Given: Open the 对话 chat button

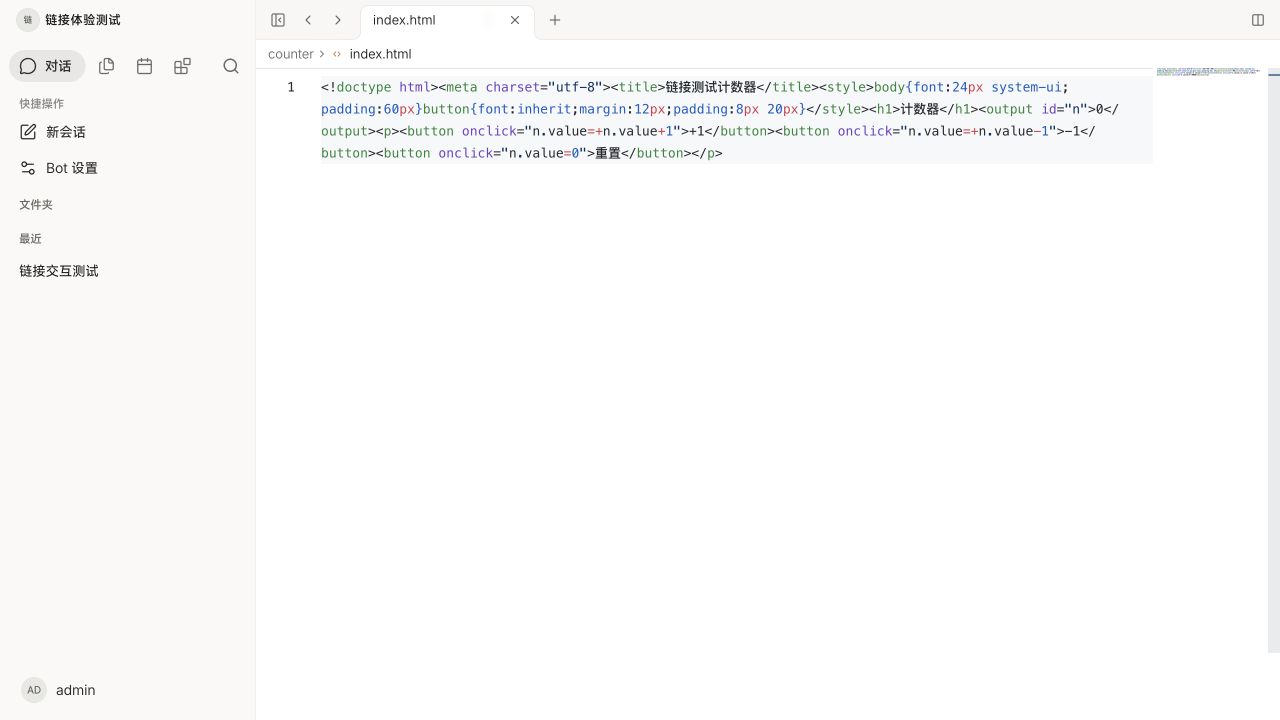Looking at the screenshot, I should pos(47,66).
